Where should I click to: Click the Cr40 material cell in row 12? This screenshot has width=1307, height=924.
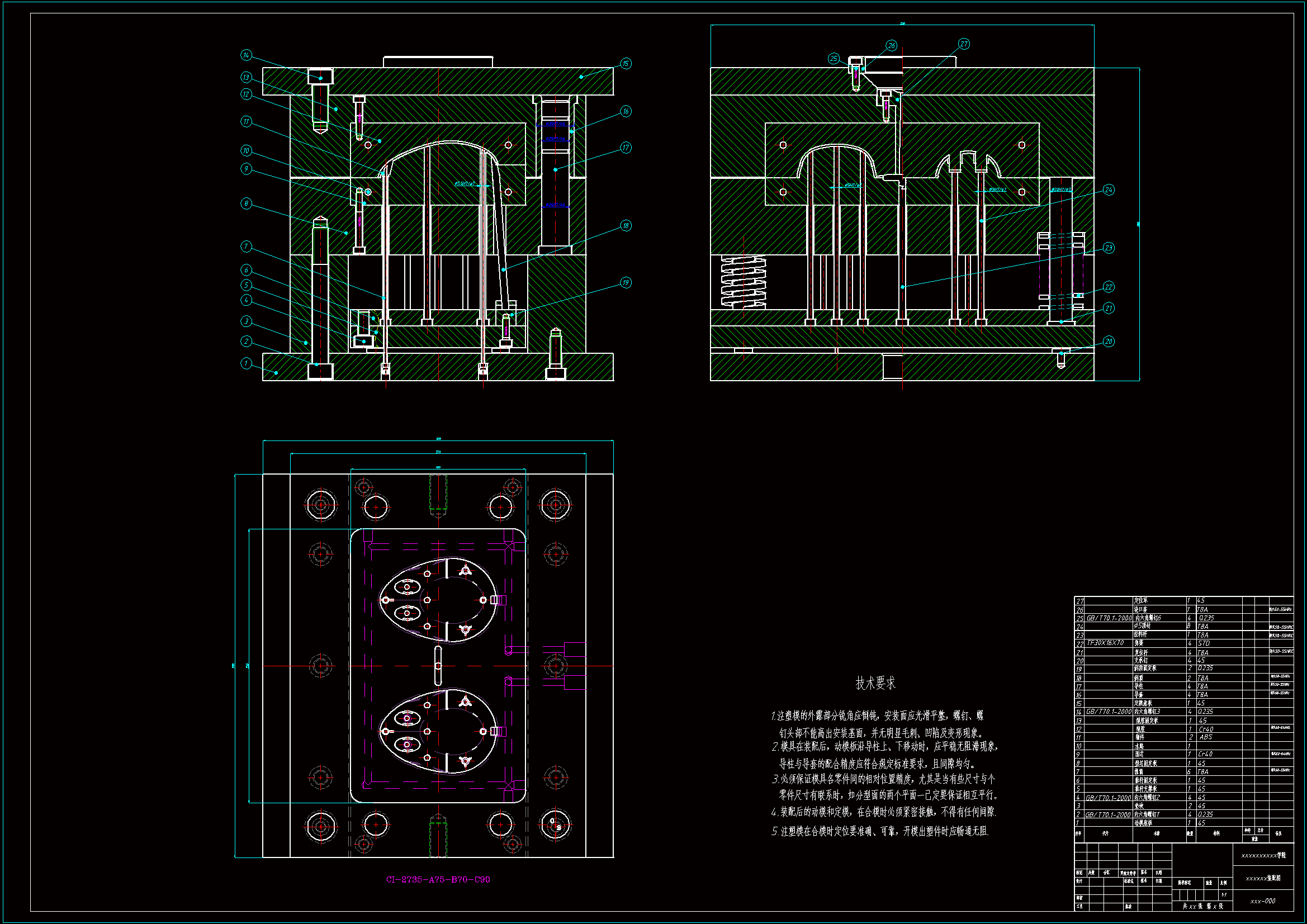click(x=1206, y=729)
